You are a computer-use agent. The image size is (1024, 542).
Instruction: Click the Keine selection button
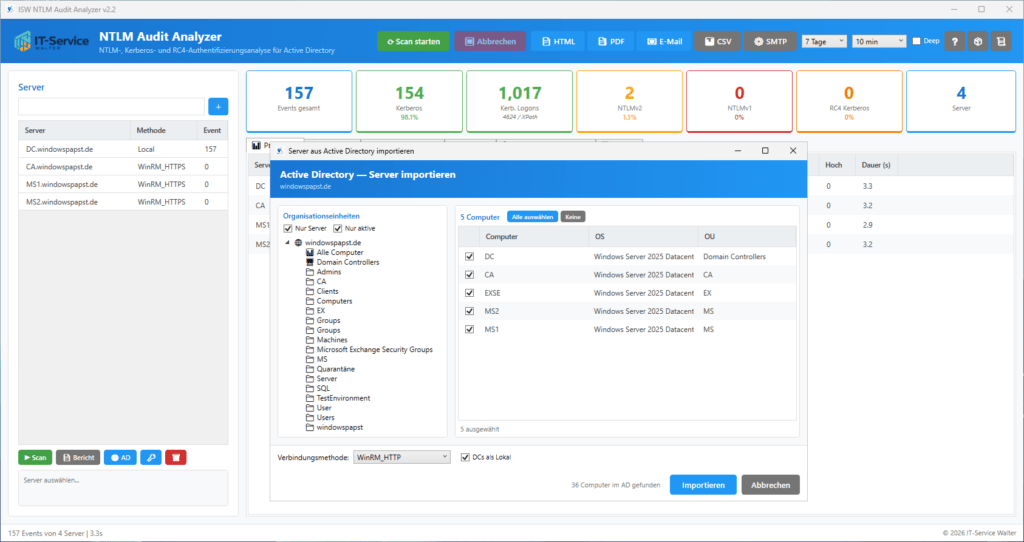click(573, 217)
